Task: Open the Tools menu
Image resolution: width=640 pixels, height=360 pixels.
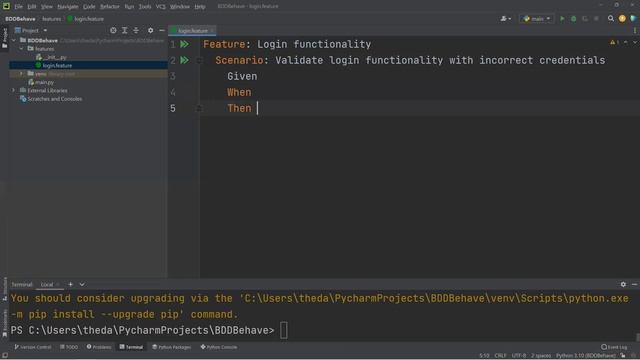Action: 145,7
